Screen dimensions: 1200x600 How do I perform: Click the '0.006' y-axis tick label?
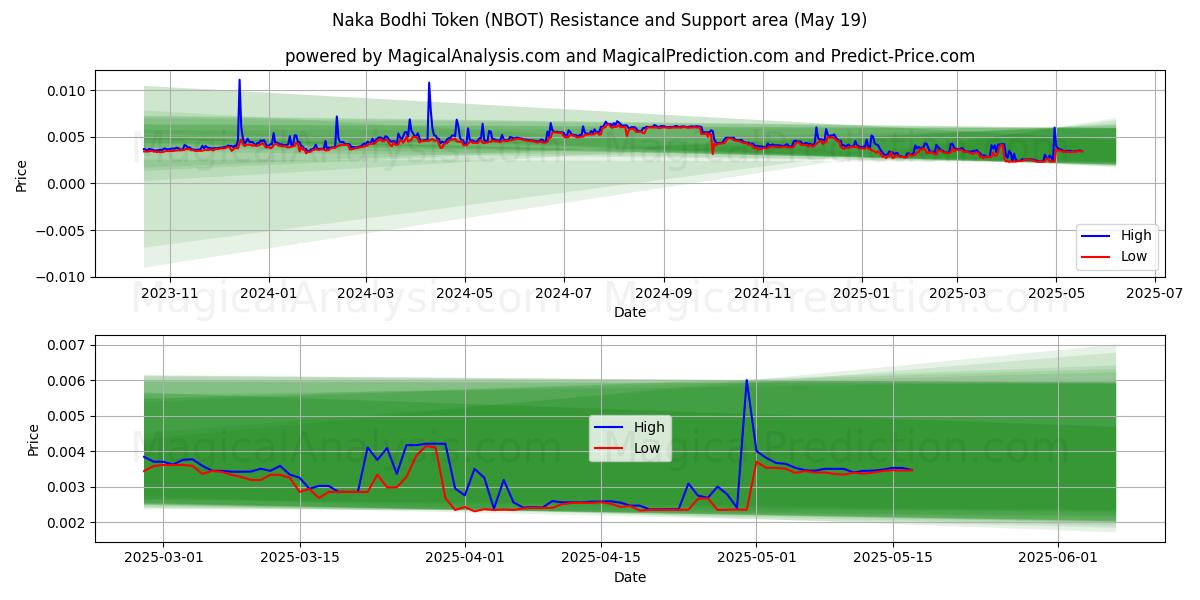pos(68,381)
